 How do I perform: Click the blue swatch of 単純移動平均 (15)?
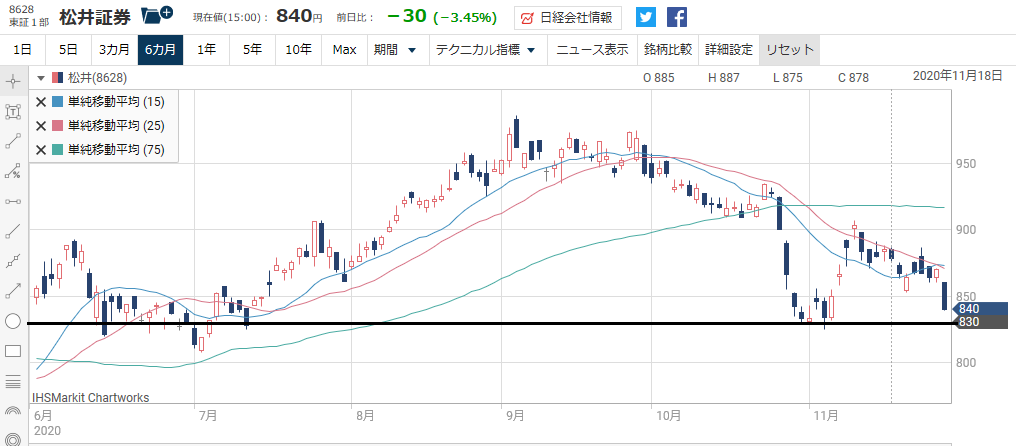58,102
